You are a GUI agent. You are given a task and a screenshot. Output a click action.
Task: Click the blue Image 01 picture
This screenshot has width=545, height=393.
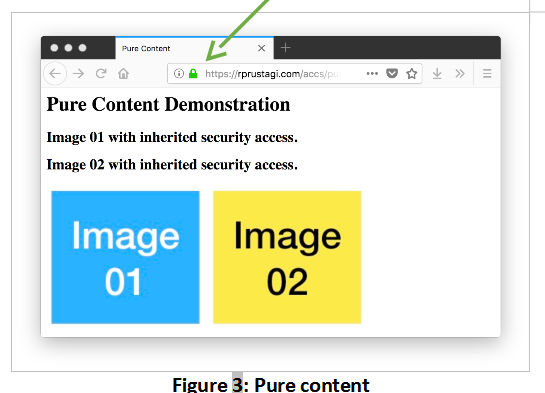click(x=125, y=257)
